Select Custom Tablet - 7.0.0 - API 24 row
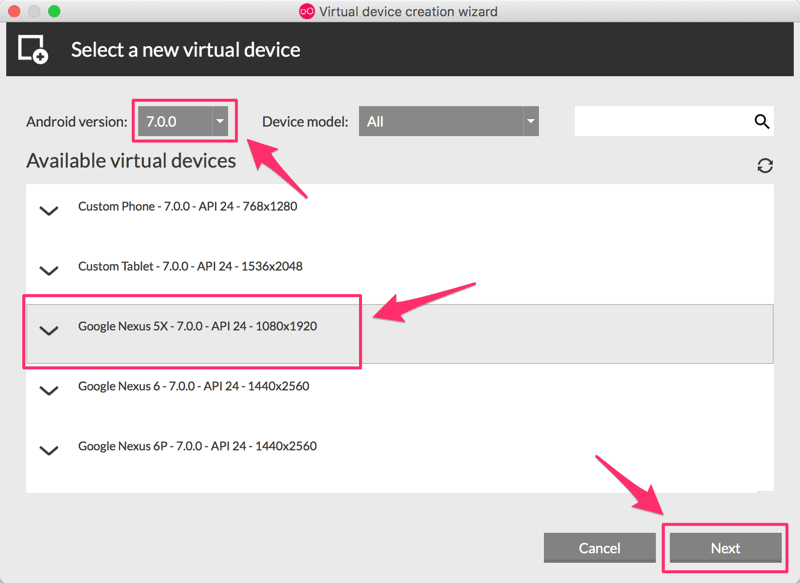Screen dimensions: 800x583 click(x=399, y=274)
